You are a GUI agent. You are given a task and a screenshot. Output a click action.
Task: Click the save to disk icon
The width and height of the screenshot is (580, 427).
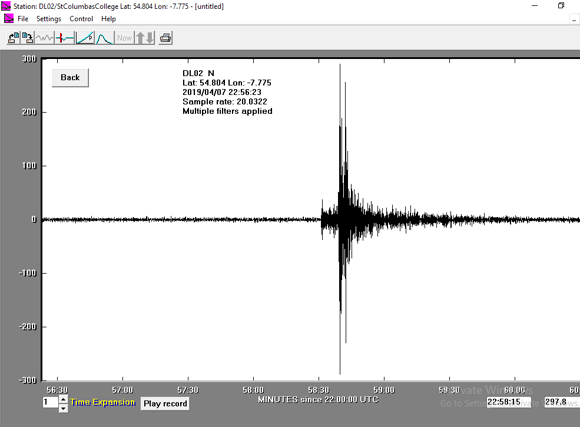coord(27,38)
